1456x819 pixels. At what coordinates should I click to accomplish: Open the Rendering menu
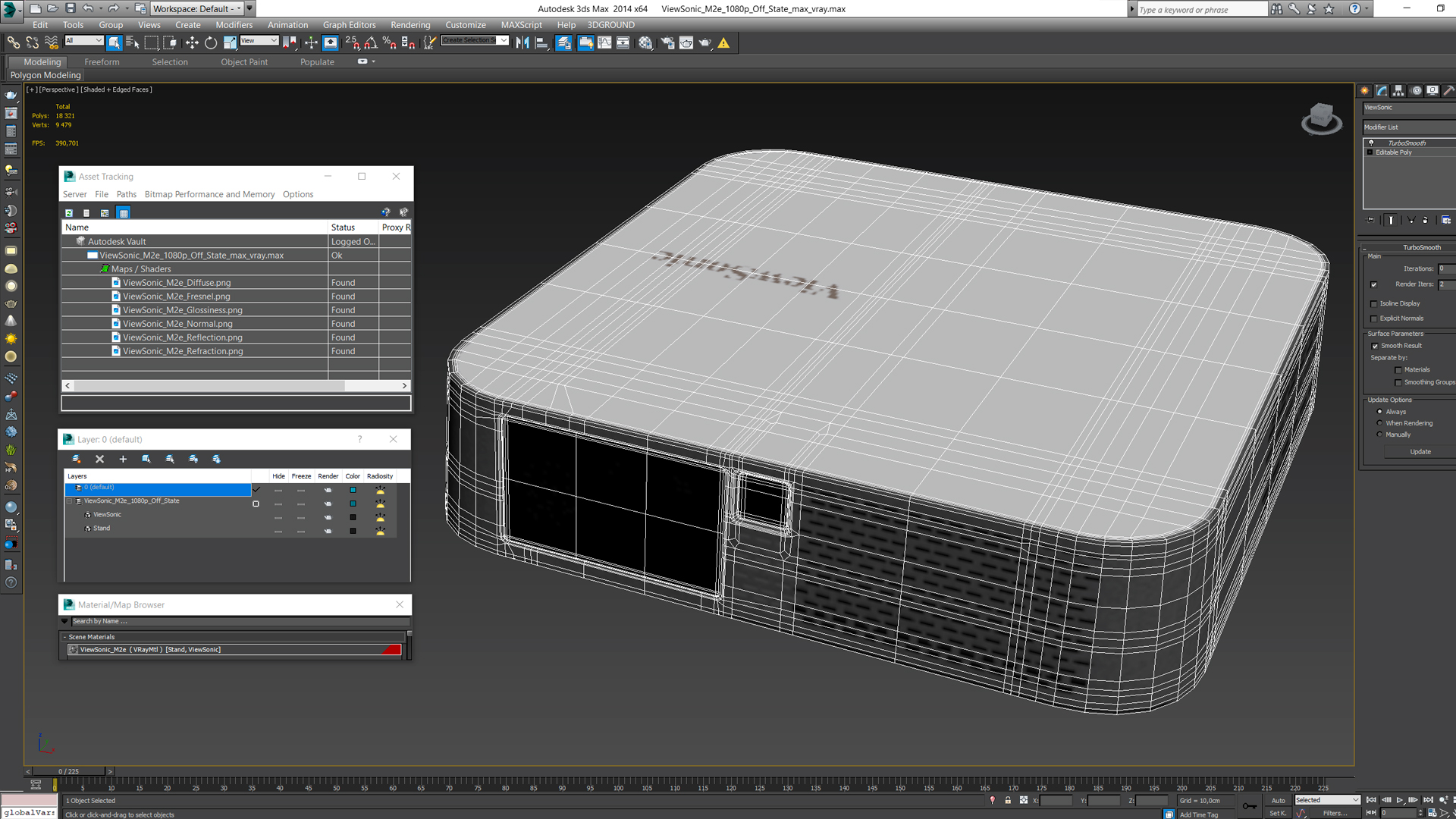click(410, 25)
